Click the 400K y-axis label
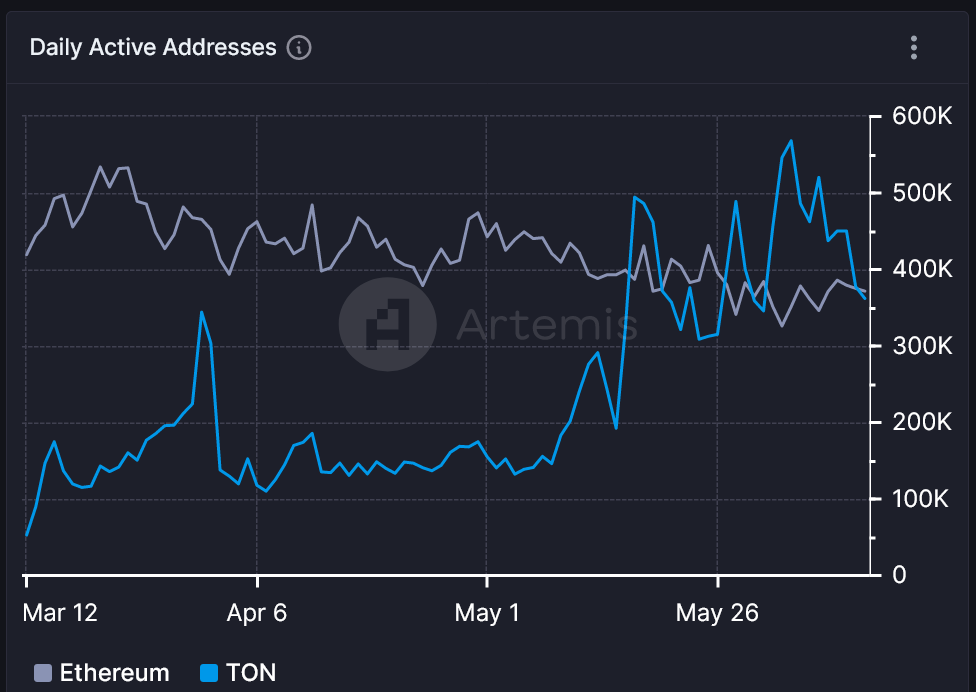Viewport: 976px width, 692px height. (x=922, y=269)
